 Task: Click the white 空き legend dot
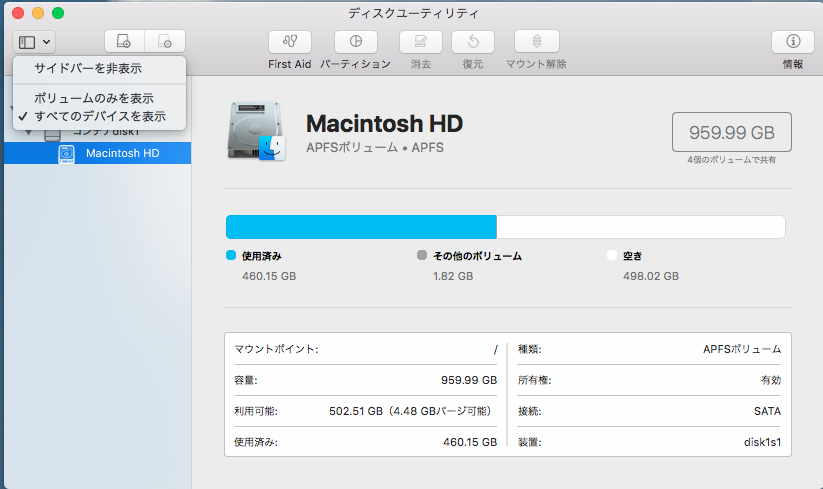tap(611, 255)
